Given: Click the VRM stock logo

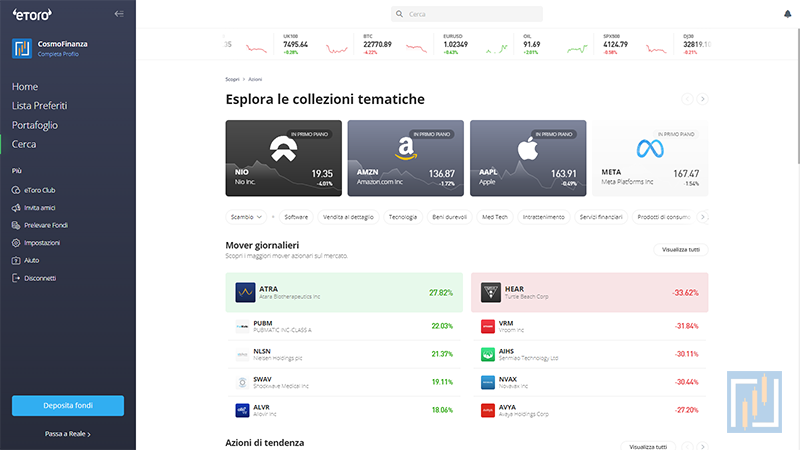Looking at the screenshot, I should 488,326.
